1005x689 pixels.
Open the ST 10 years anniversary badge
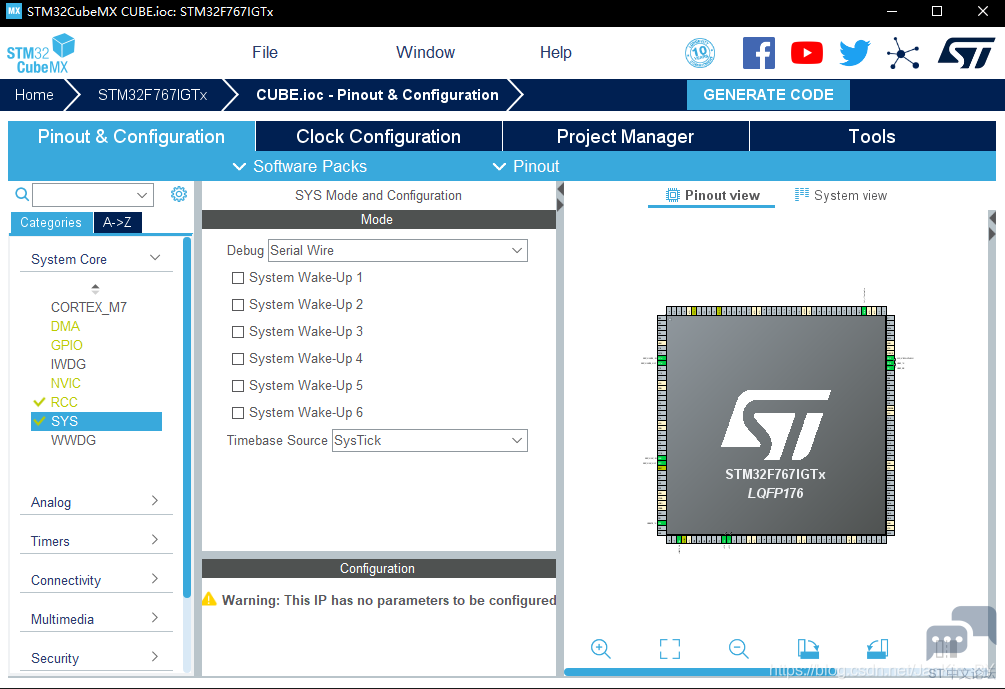pos(700,53)
